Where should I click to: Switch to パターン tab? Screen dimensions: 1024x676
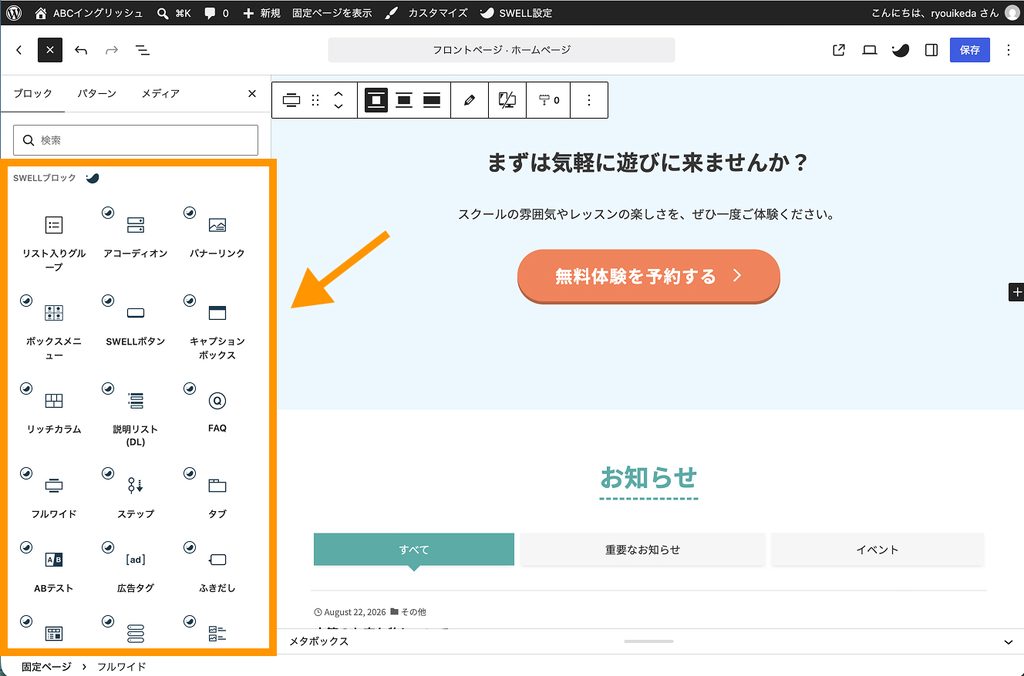tap(97, 93)
